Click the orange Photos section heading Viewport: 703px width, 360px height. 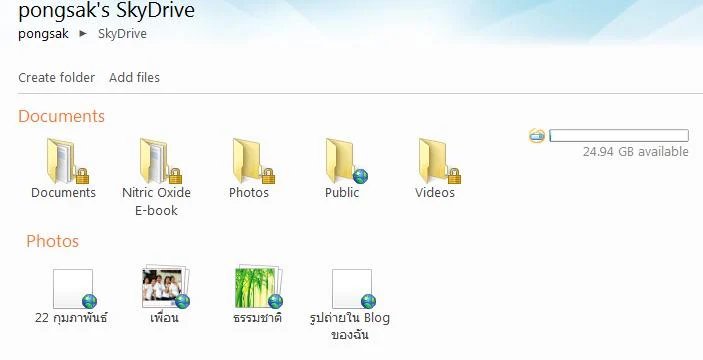coord(52,241)
